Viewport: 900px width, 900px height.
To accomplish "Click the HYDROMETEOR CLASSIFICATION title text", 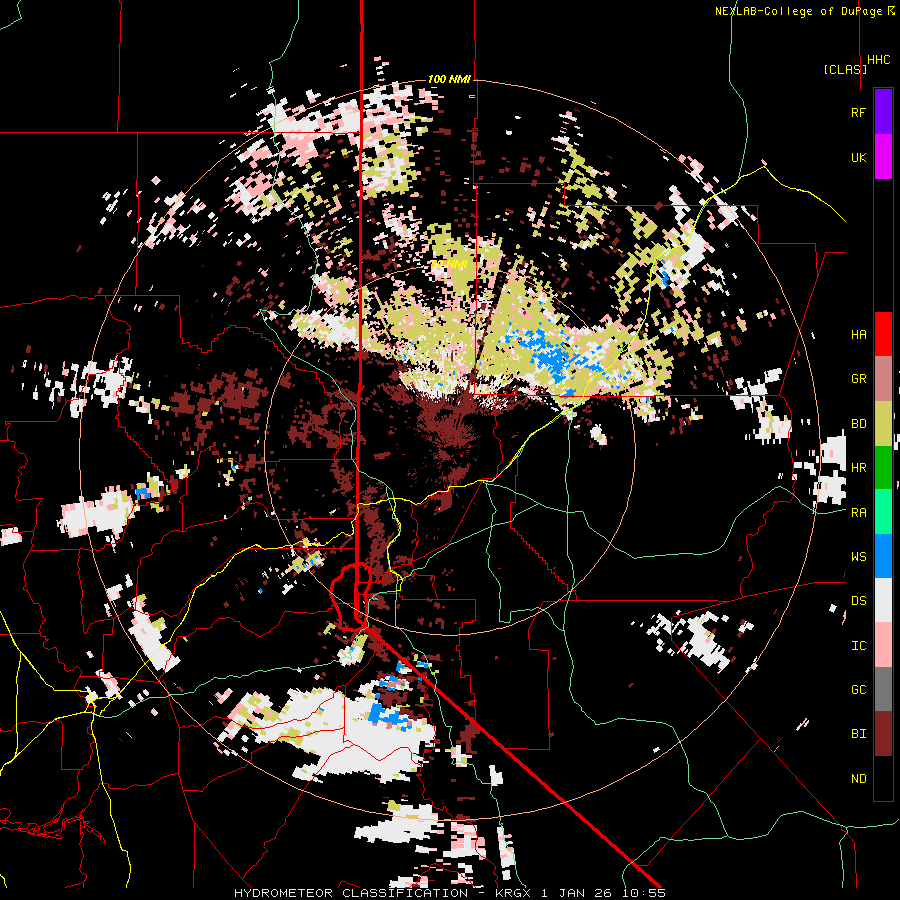I will pyautogui.click(x=351, y=893).
